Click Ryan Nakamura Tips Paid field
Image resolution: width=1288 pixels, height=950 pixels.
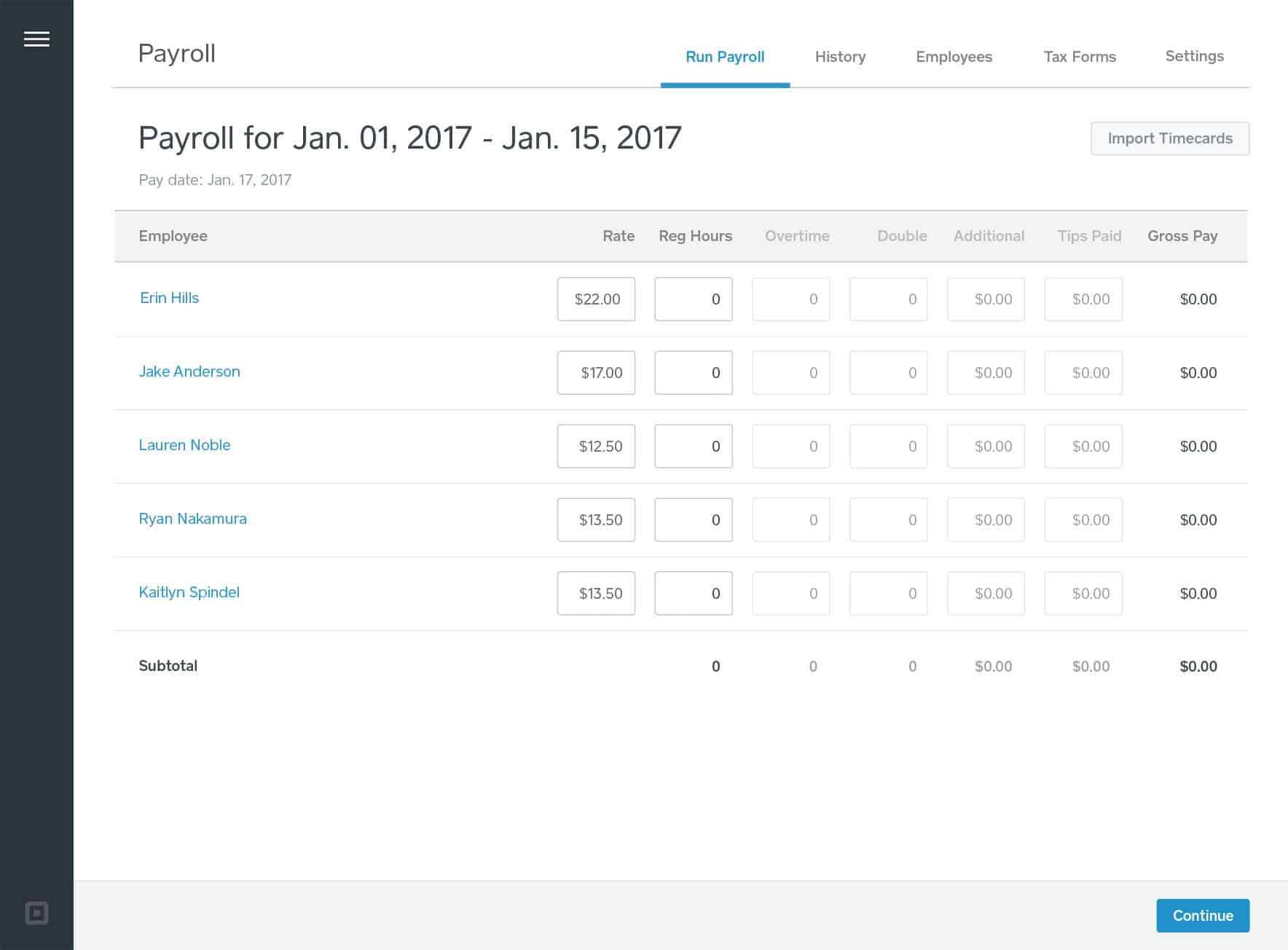click(1083, 519)
